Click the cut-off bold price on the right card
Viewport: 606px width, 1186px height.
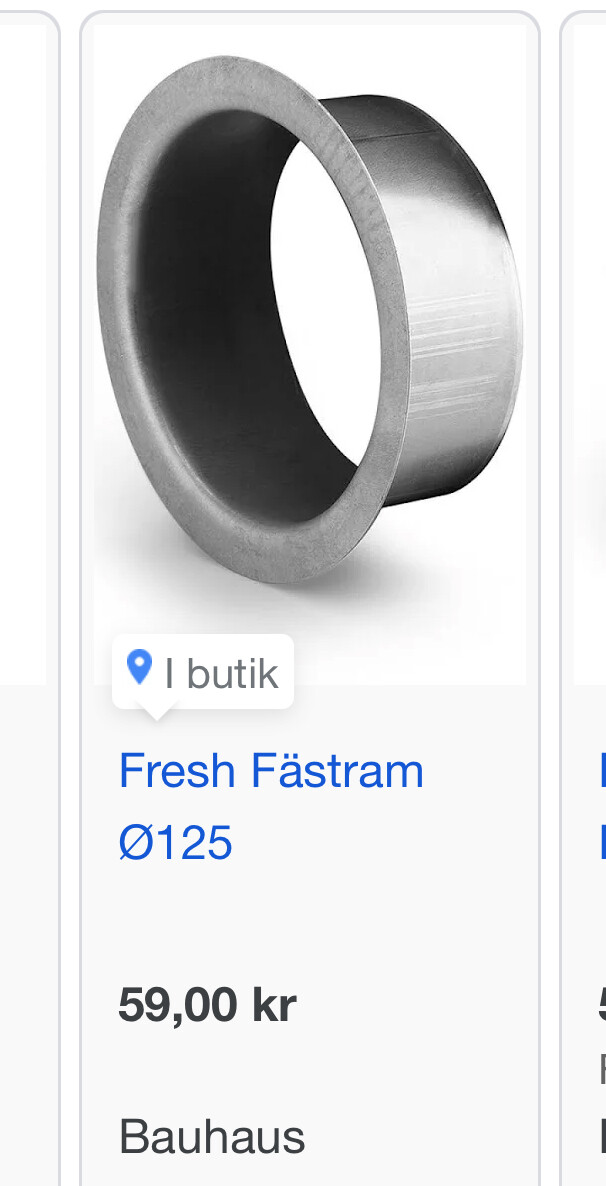(602, 1005)
